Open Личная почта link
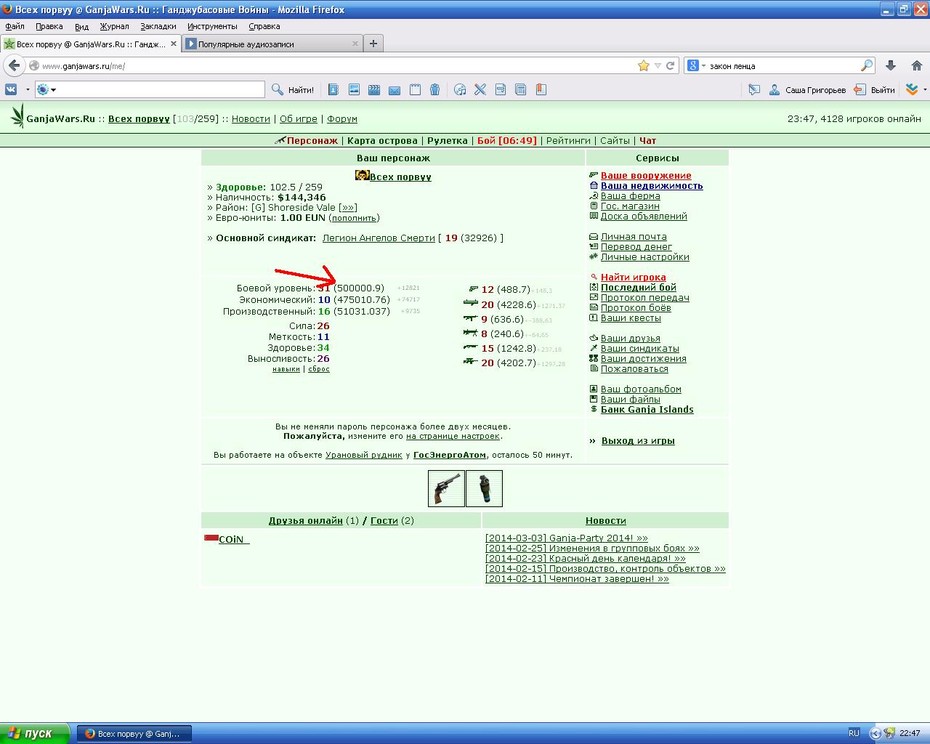The height and width of the screenshot is (744, 930). [633, 237]
